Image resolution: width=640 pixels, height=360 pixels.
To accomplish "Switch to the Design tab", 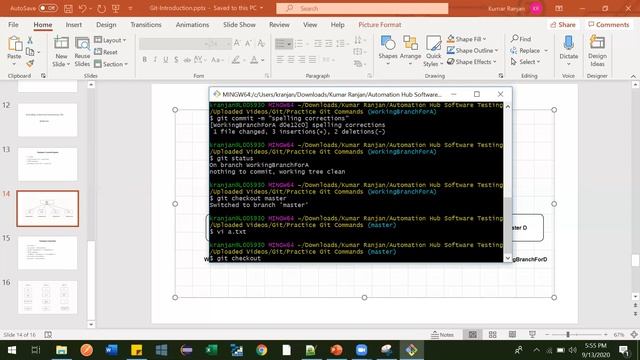I will pyautogui.click(x=106, y=24).
